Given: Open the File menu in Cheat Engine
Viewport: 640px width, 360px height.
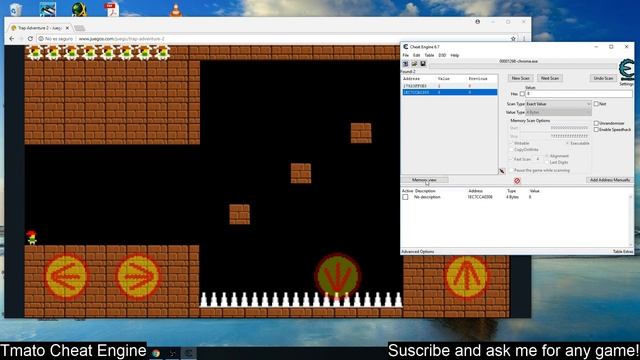Looking at the screenshot, I should pos(405,55).
